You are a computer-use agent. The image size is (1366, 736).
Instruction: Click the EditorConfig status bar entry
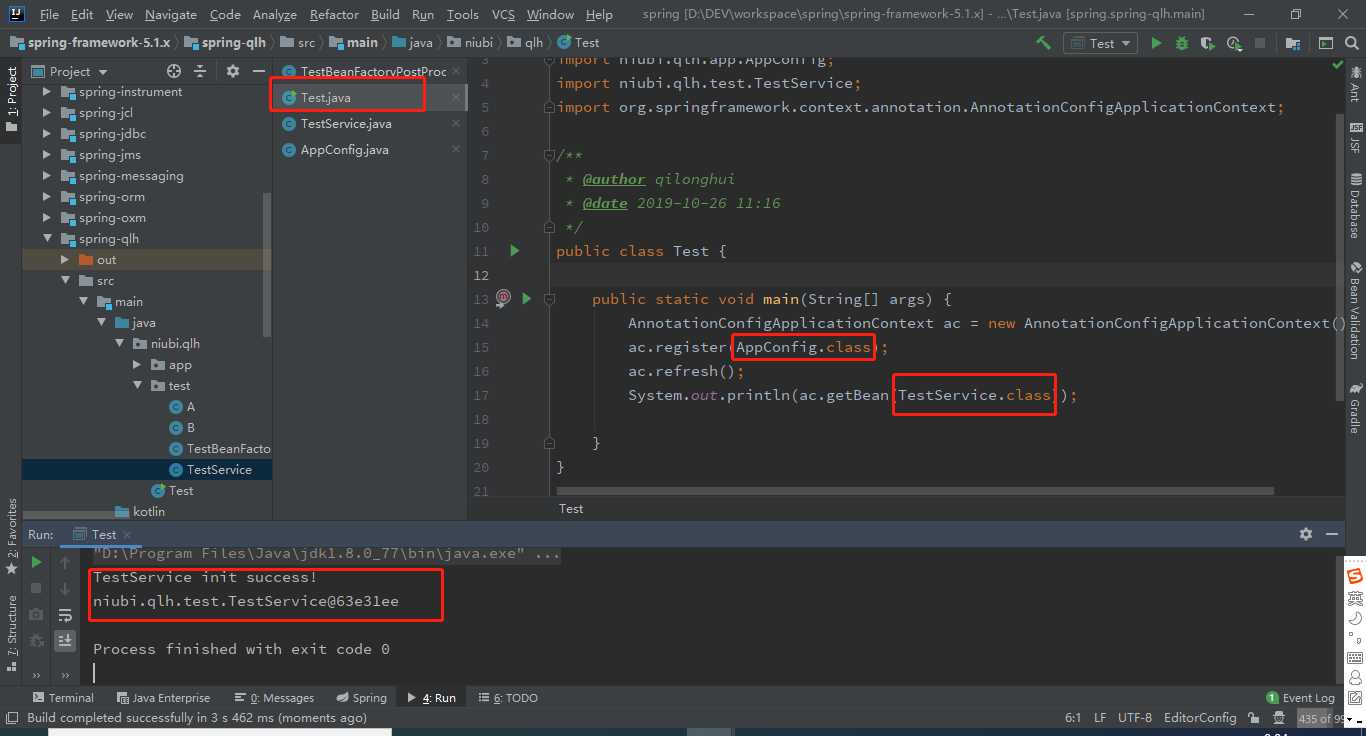(x=1200, y=718)
